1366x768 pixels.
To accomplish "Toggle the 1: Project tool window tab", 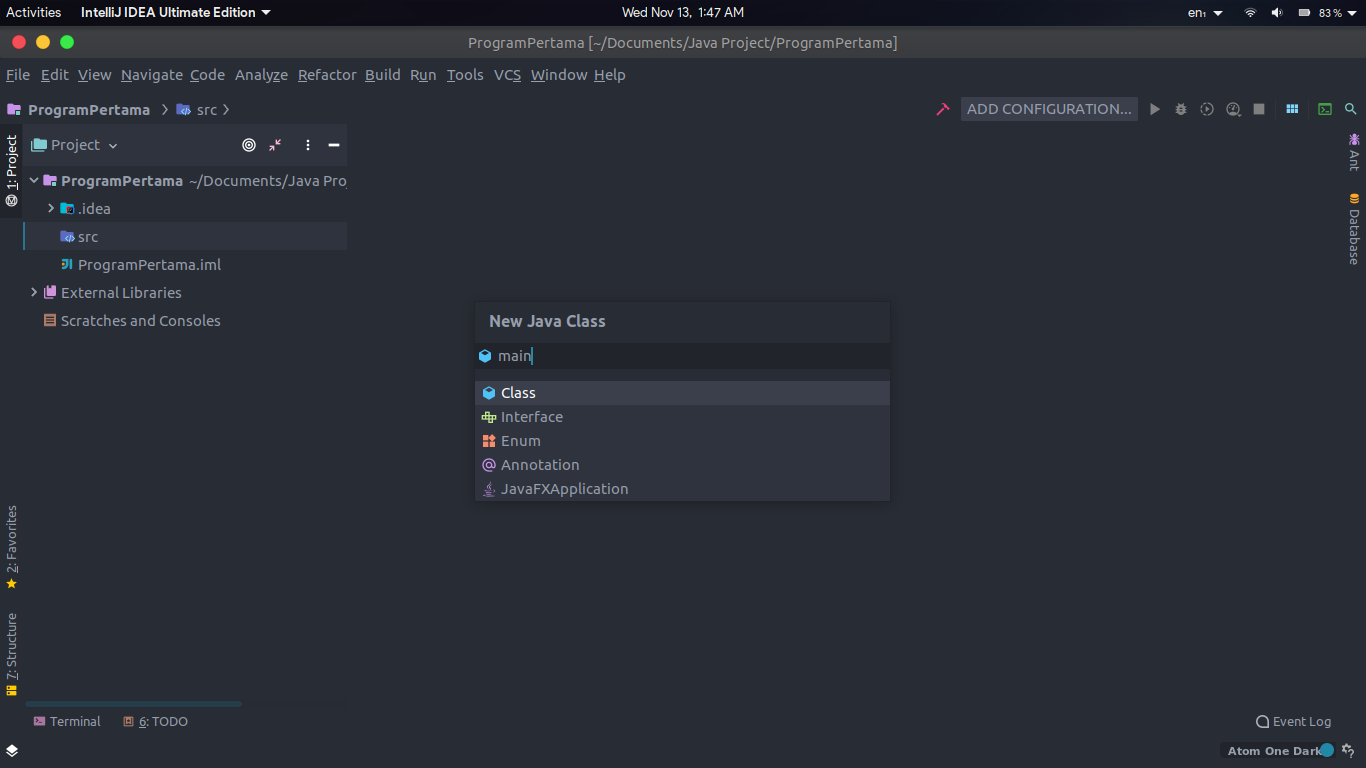I will (x=12, y=171).
